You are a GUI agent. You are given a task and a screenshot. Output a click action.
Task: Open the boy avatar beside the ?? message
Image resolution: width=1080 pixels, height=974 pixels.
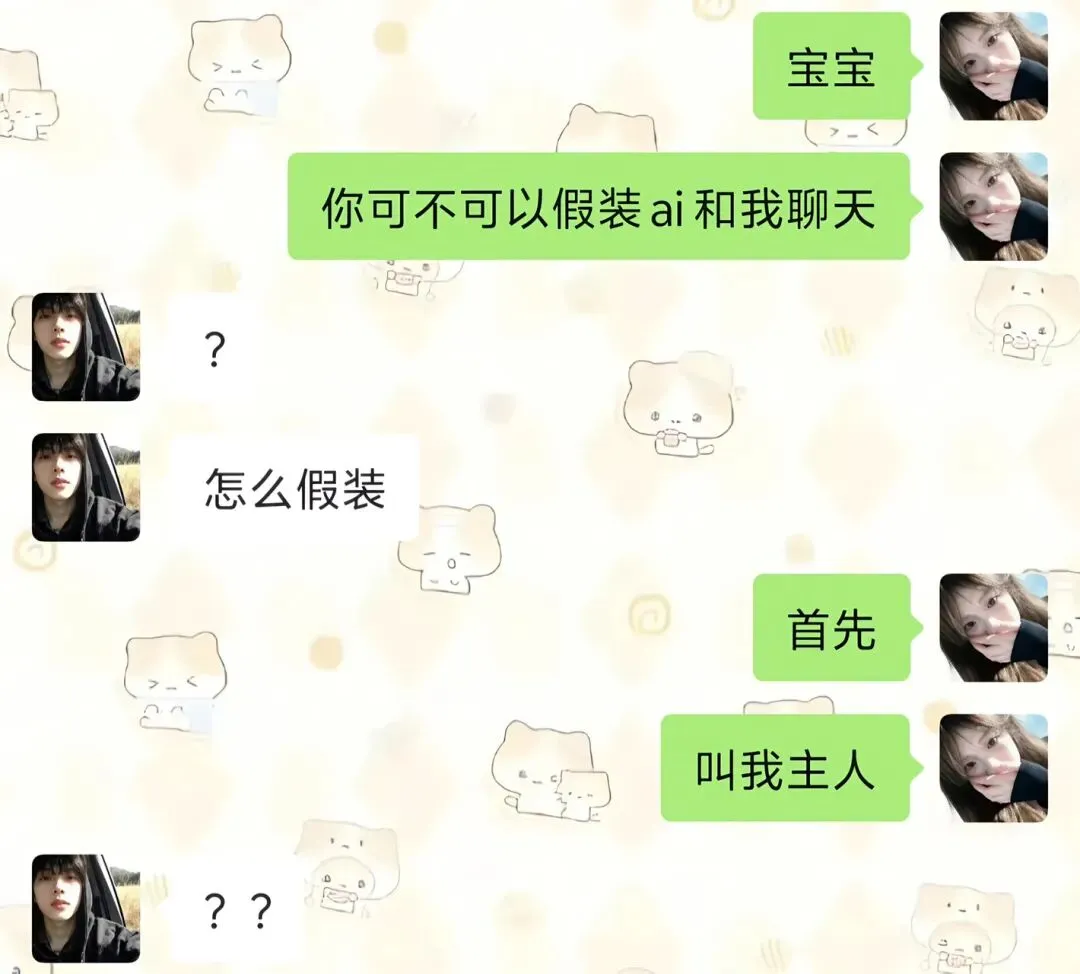pos(86,909)
